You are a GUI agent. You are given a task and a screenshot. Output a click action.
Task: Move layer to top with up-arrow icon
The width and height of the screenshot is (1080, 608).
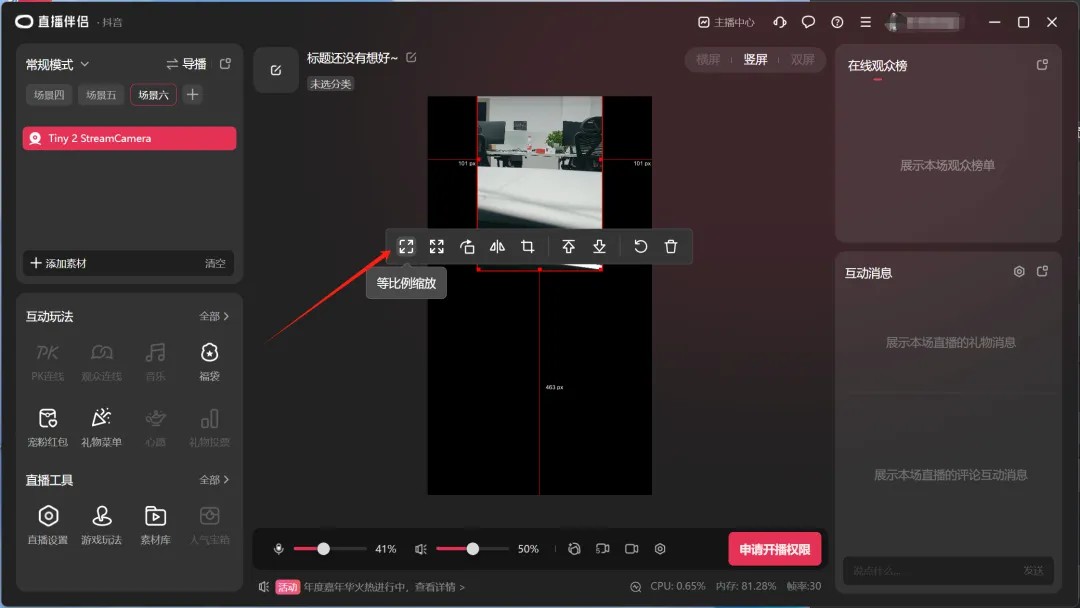click(568, 246)
